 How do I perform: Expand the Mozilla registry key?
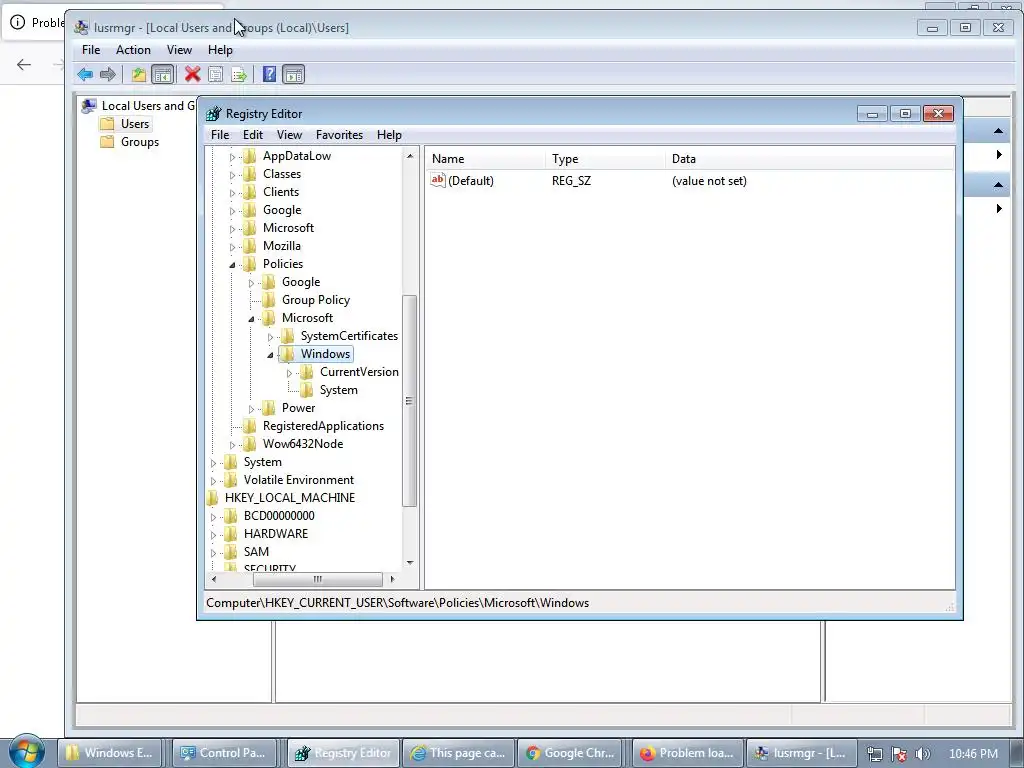(232, 247)
